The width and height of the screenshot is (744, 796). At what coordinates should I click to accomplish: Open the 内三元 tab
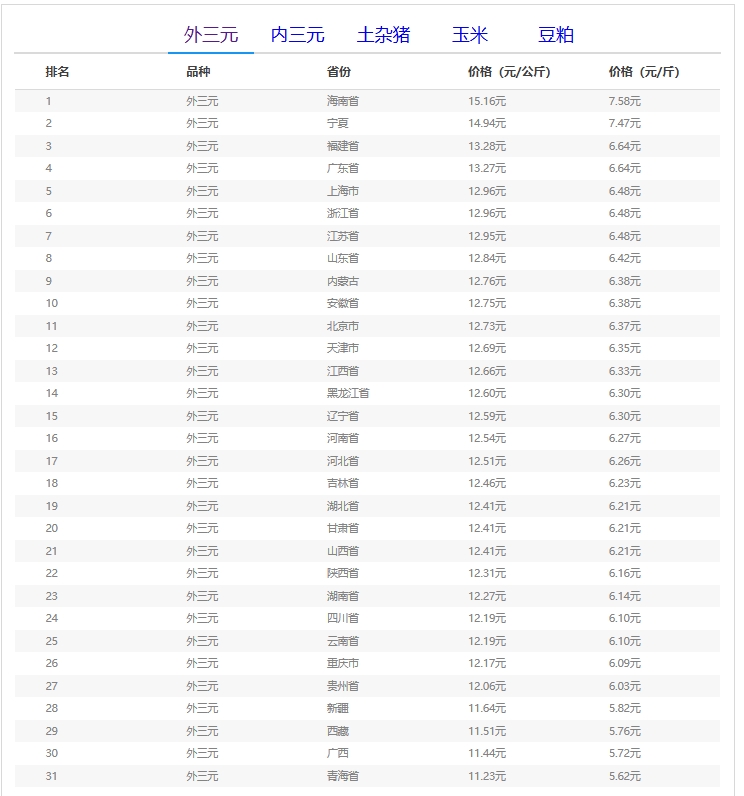[297, 35]
